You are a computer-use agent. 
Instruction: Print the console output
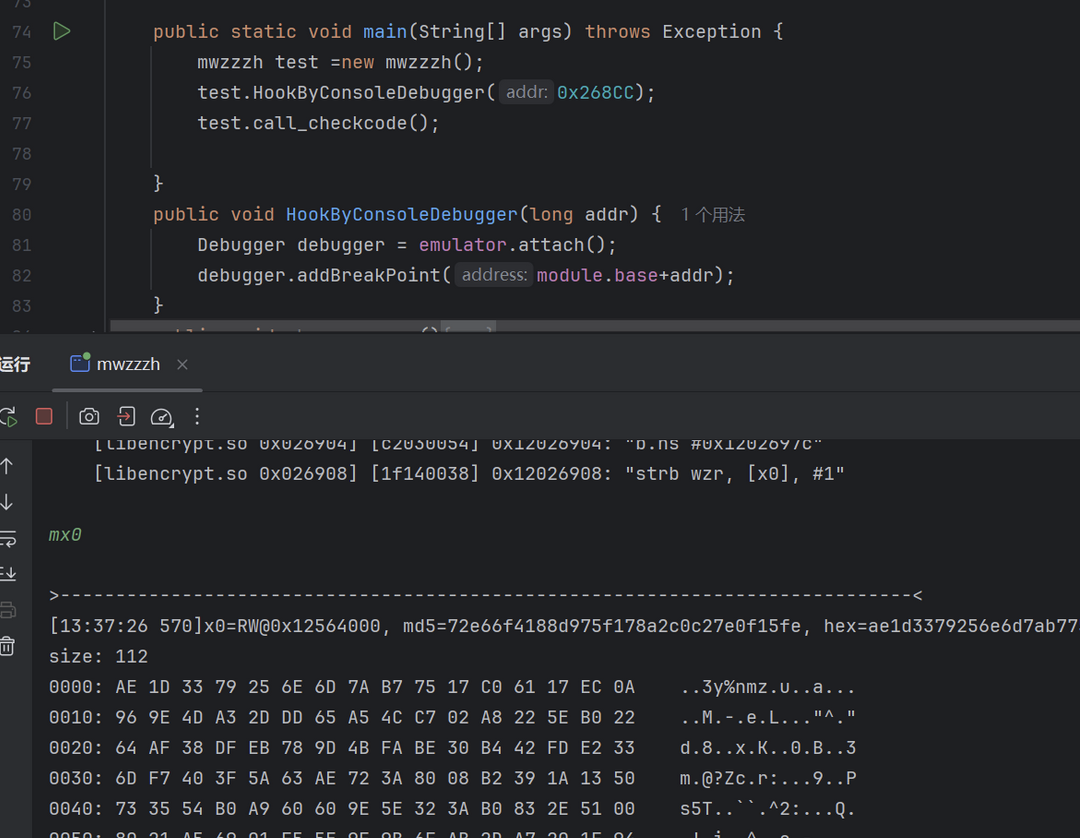click(x=8, y=610)
